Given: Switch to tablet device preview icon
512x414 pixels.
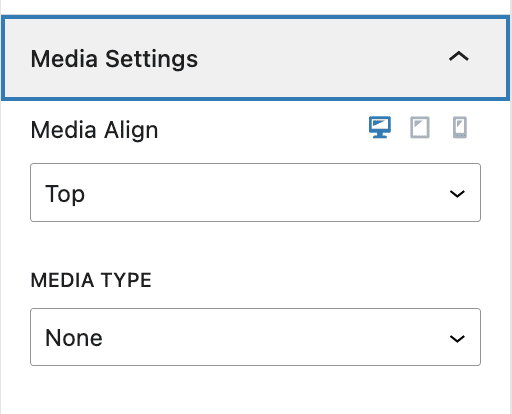Looking at the screenshot, I should click(x=420, y=127).
